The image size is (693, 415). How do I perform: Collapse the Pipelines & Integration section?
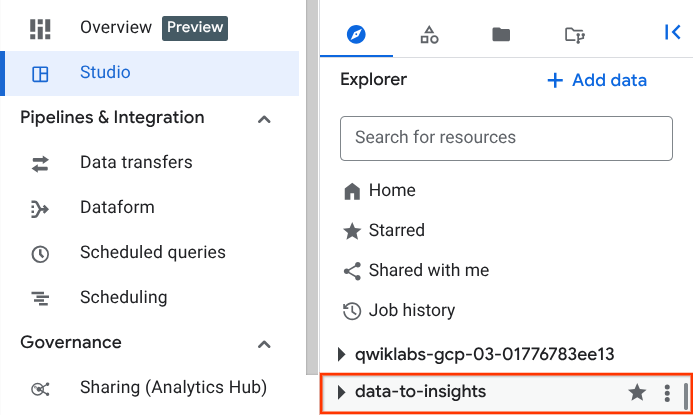click(264, 119)
